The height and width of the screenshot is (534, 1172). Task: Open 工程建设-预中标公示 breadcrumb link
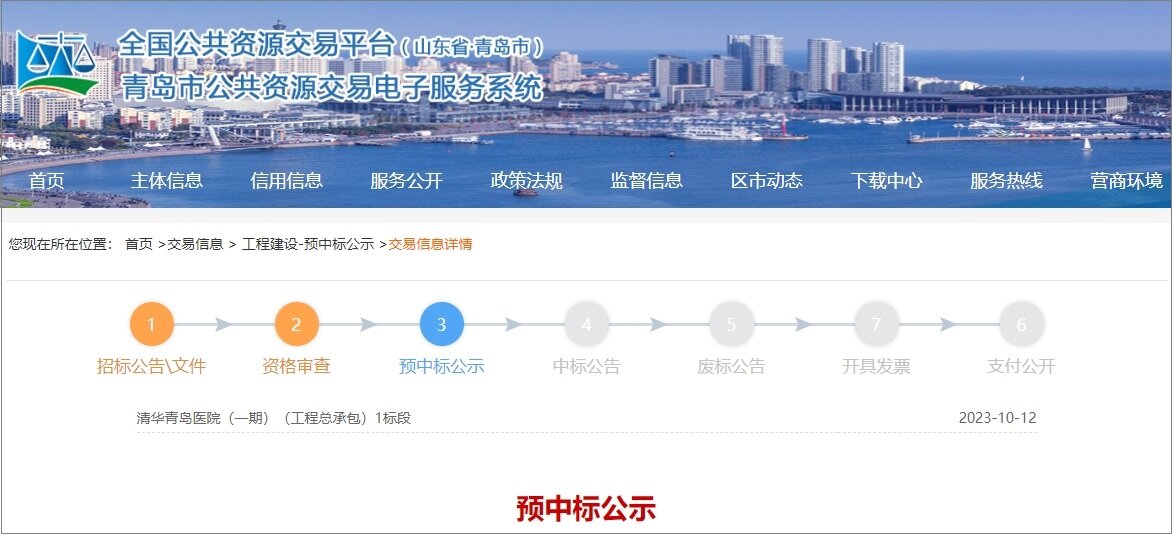(308, 244)
